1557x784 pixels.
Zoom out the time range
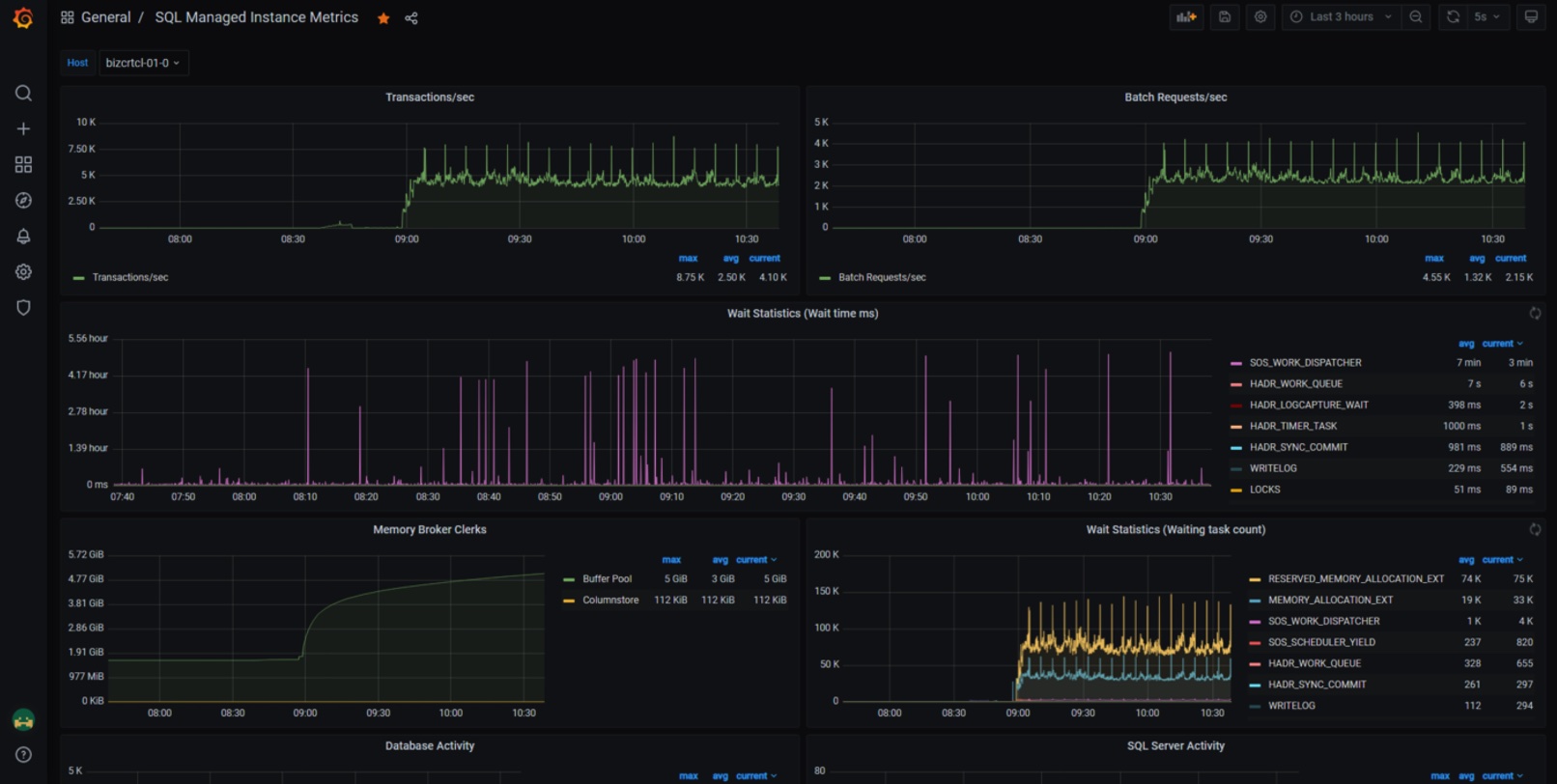1416,16
